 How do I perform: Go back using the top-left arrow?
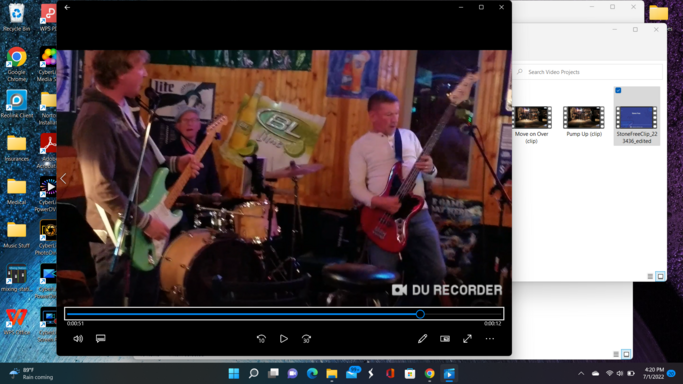pyautogui.click(x=67, y=7)
